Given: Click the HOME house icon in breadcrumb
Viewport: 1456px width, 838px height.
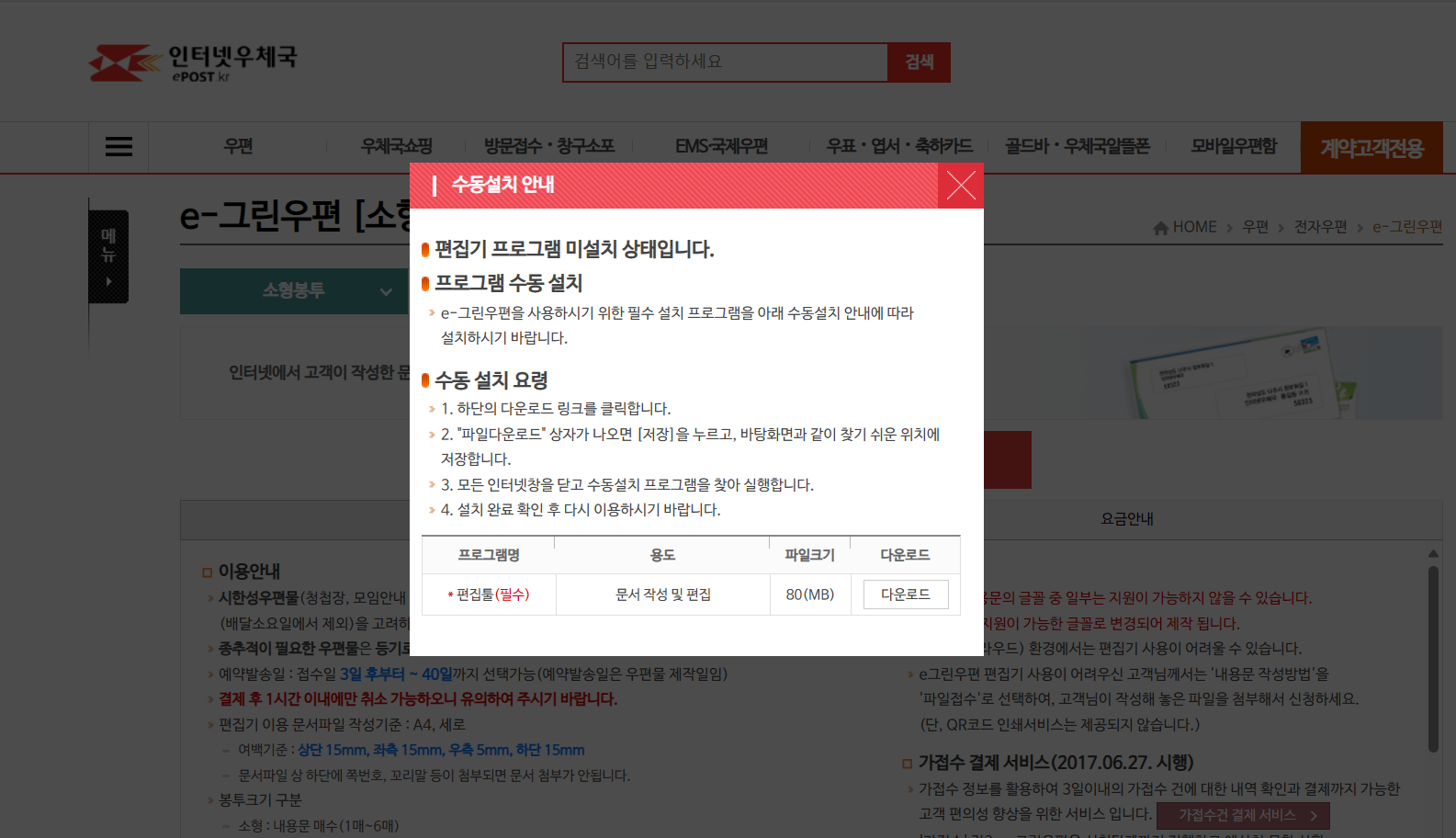Looking at the screenshot, I should click(x=1161, y=228).
